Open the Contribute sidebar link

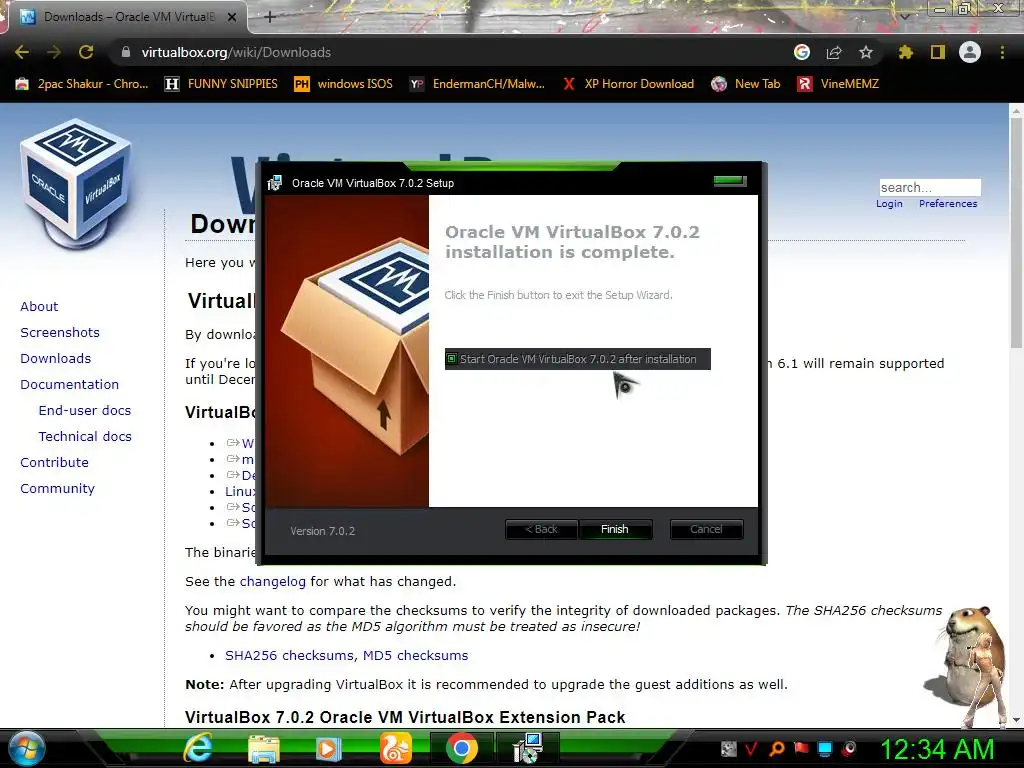point(54,462)
